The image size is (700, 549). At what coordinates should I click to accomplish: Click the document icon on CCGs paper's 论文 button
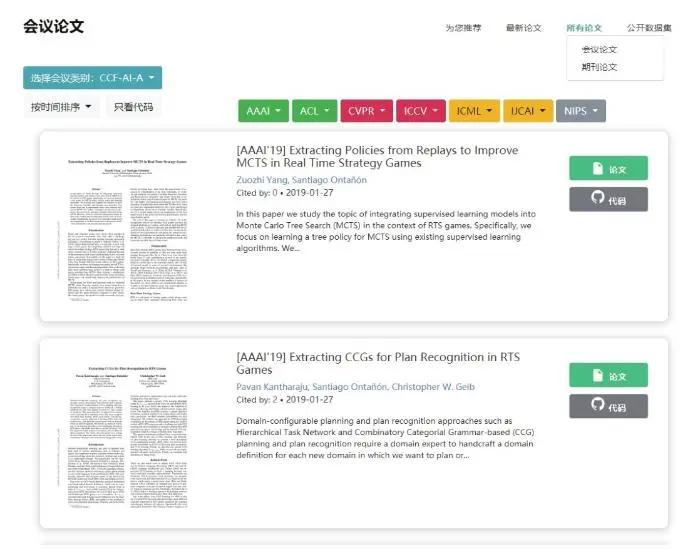coord(598,375)
